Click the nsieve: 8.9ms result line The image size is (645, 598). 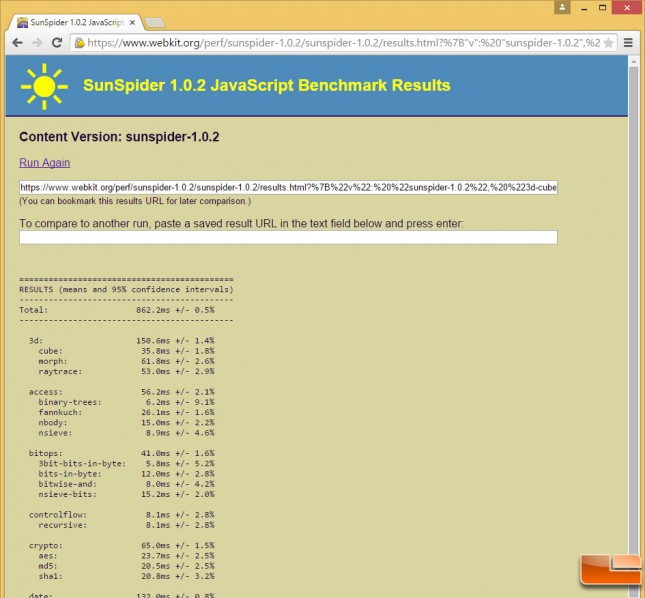[127, 433]
